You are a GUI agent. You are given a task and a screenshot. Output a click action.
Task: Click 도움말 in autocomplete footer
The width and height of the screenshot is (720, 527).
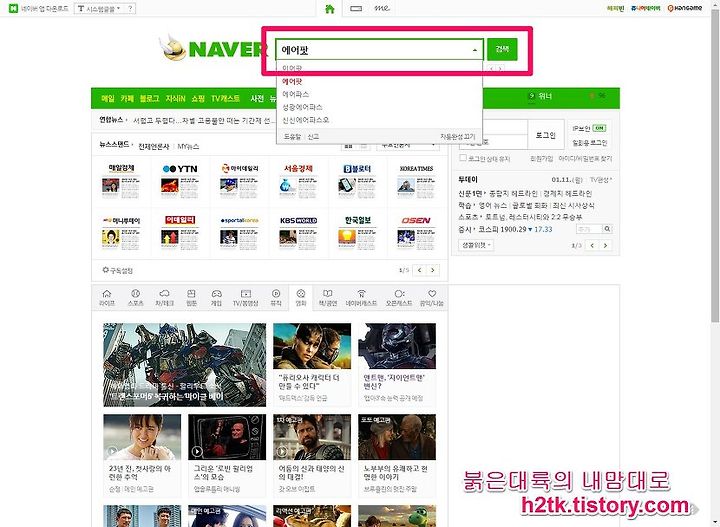click(292, 136)
